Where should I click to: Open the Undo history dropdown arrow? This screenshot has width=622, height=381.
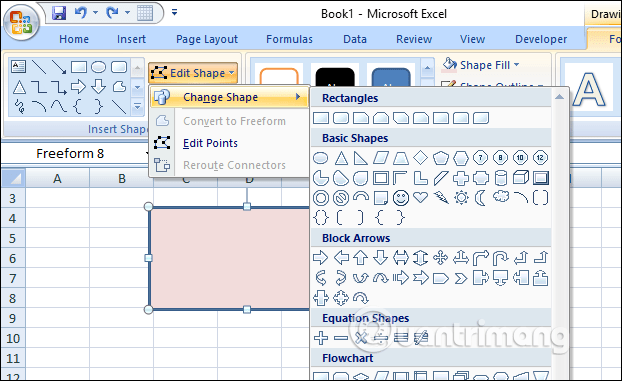pos(96,13)
